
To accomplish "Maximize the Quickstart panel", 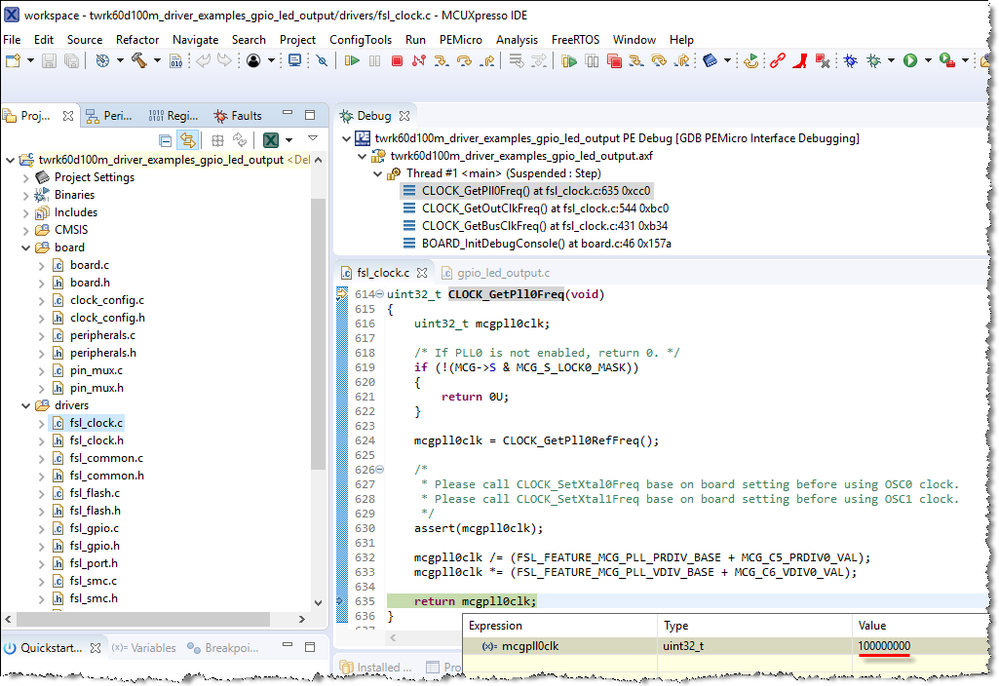I will pyautogui.click(x=310, y=647).
